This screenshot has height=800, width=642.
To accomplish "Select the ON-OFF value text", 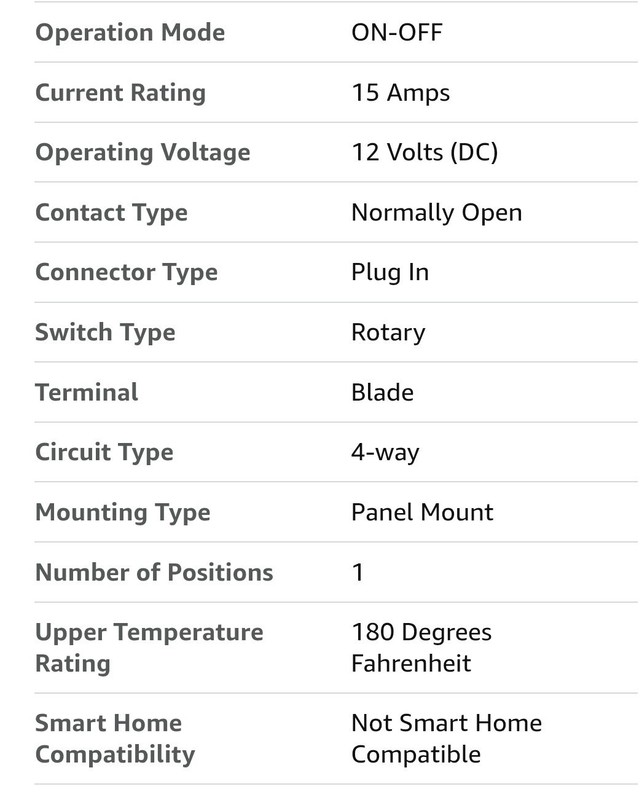I will point(397,33).
